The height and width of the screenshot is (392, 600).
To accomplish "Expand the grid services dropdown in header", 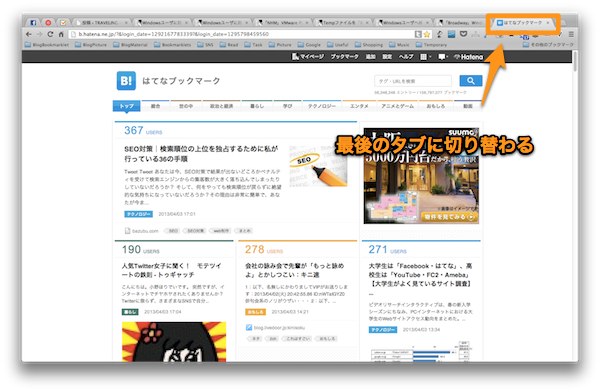I will tap(425, 57).
